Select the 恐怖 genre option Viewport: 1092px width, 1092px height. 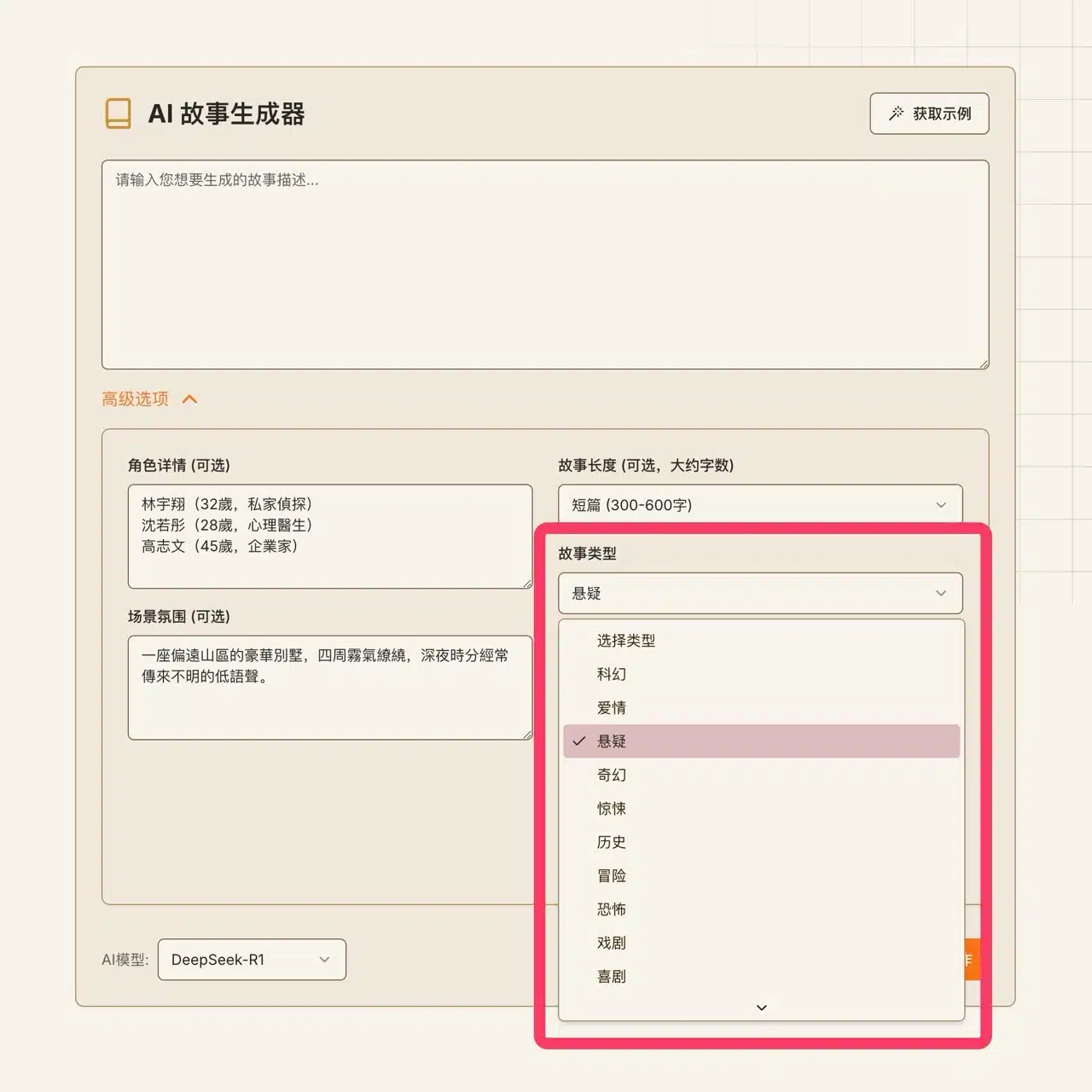(612, 909)
